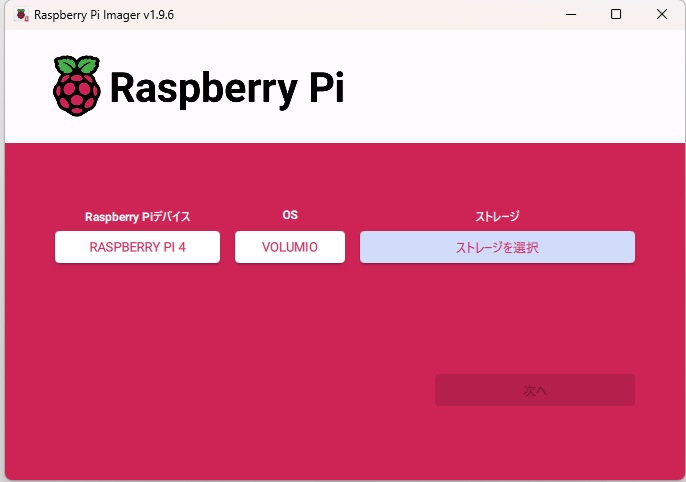Minimize the Raspberry Pi Imager window
The image size is (686, 482).
point(570,14)
